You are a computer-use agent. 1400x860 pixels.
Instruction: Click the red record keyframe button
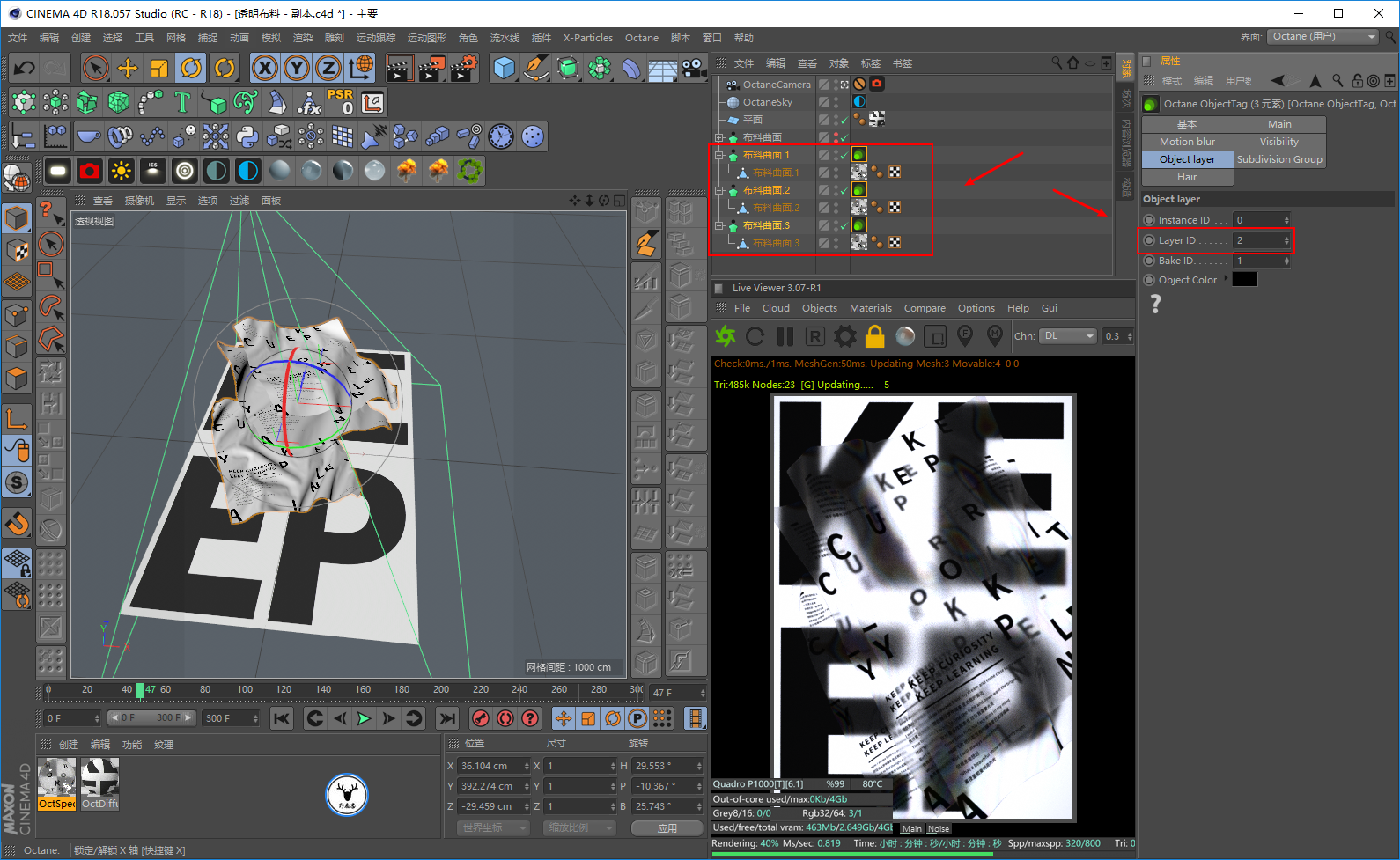[x=480, y=719]
